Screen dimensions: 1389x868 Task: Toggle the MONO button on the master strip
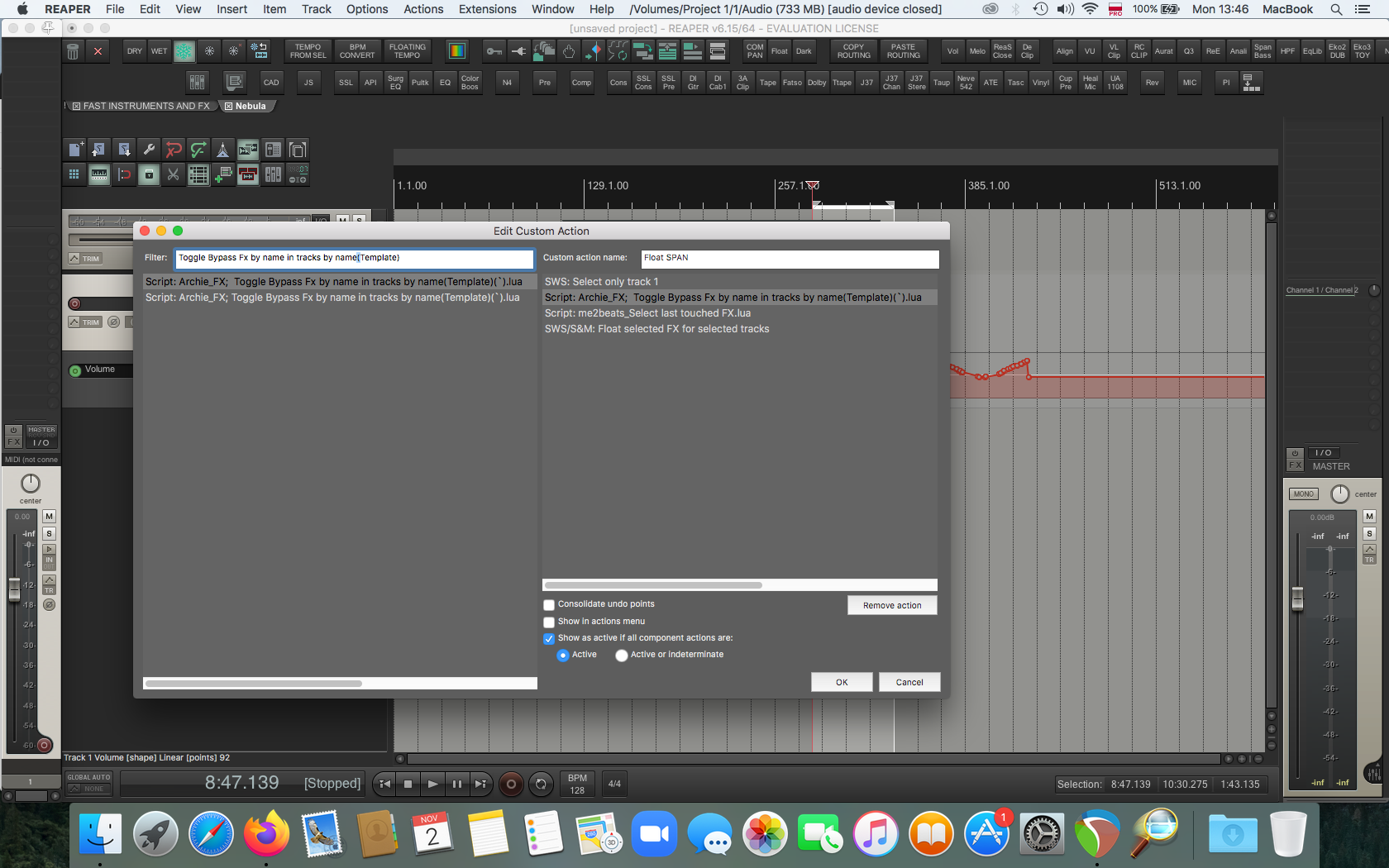click(1304, 494)
